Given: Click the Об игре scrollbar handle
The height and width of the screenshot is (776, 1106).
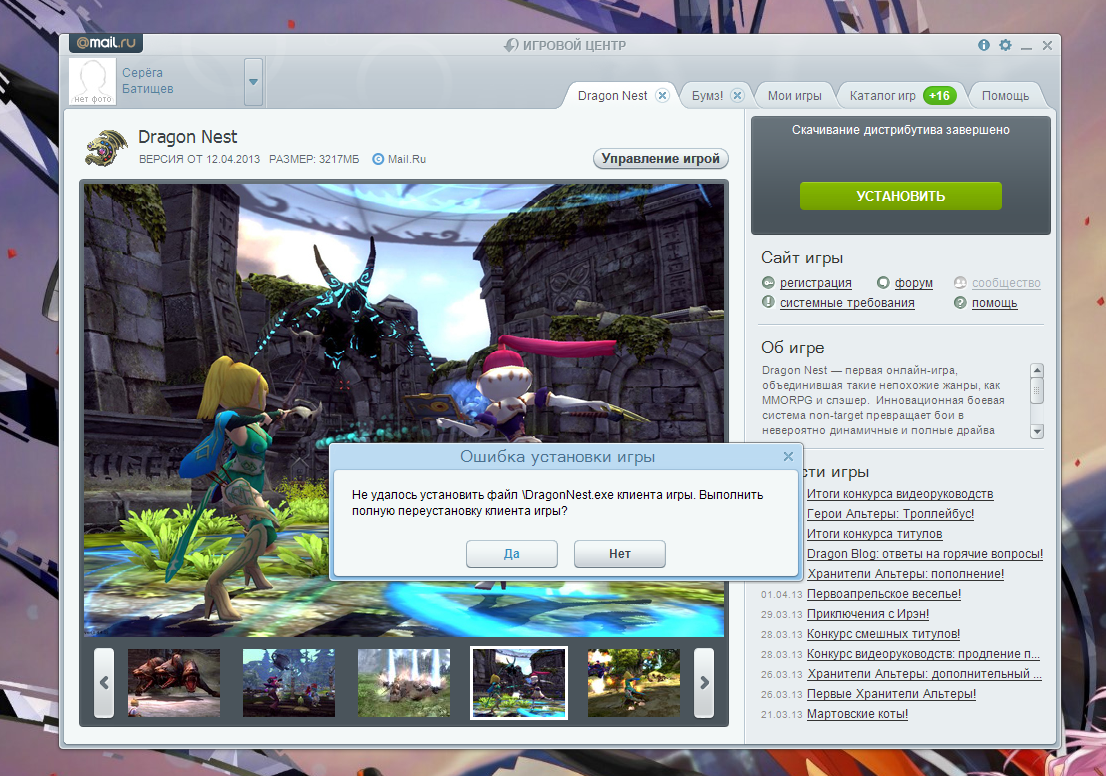Looking at the screenshot, I should point(1037,390).
